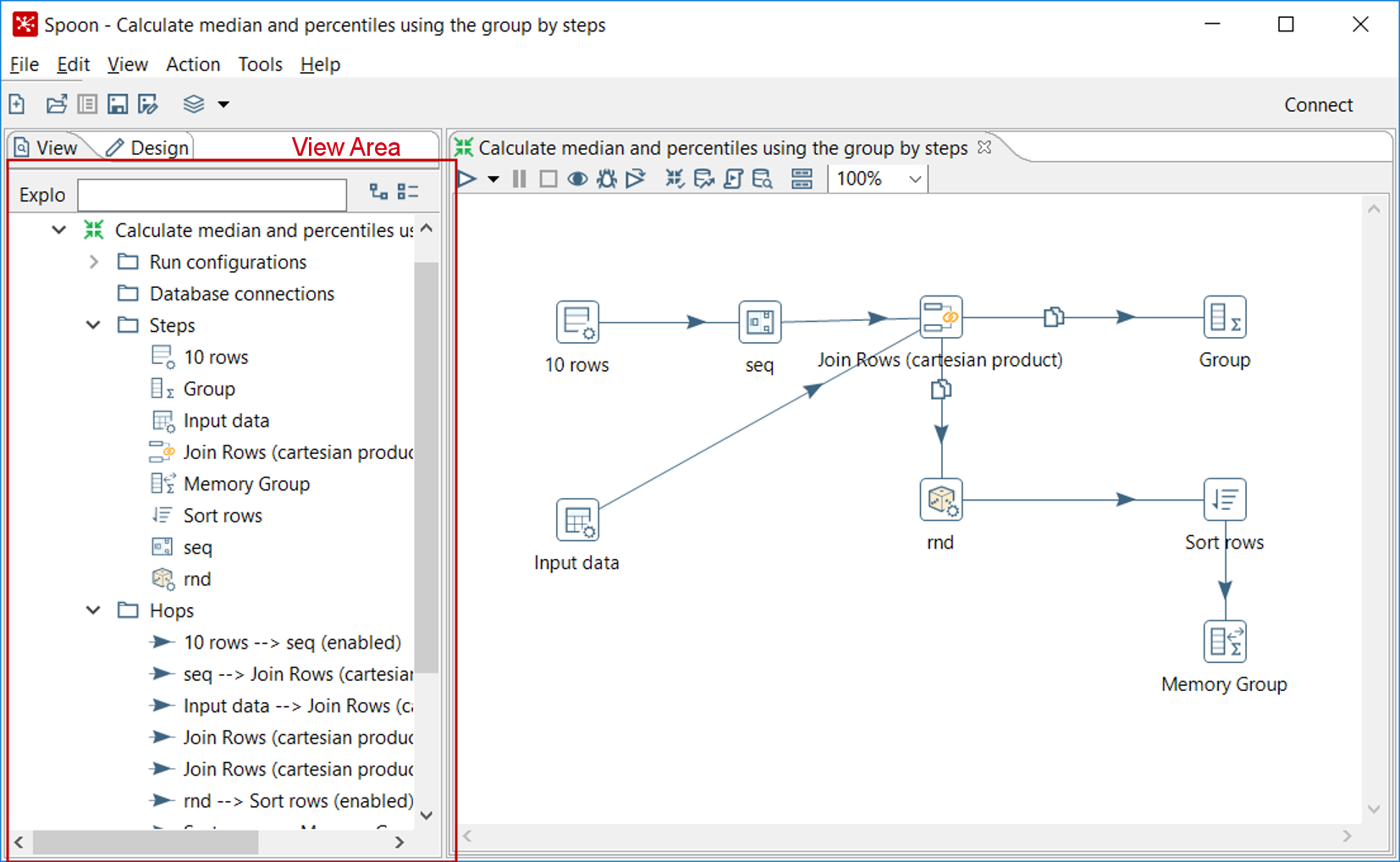Click the Replay transformation icon
Viewport: 1400px width, 862px height.
click(635, 179)
